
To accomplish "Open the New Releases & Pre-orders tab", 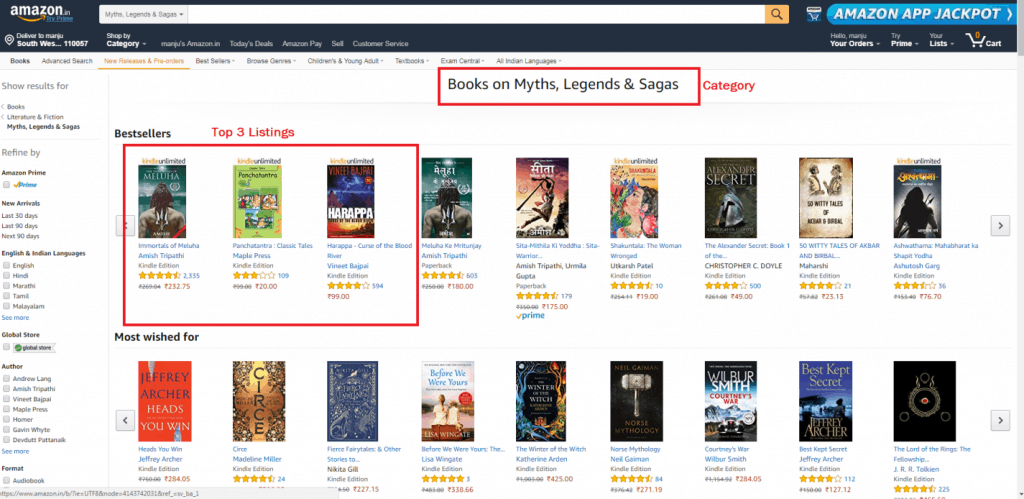I will click(x=144, y=61).
